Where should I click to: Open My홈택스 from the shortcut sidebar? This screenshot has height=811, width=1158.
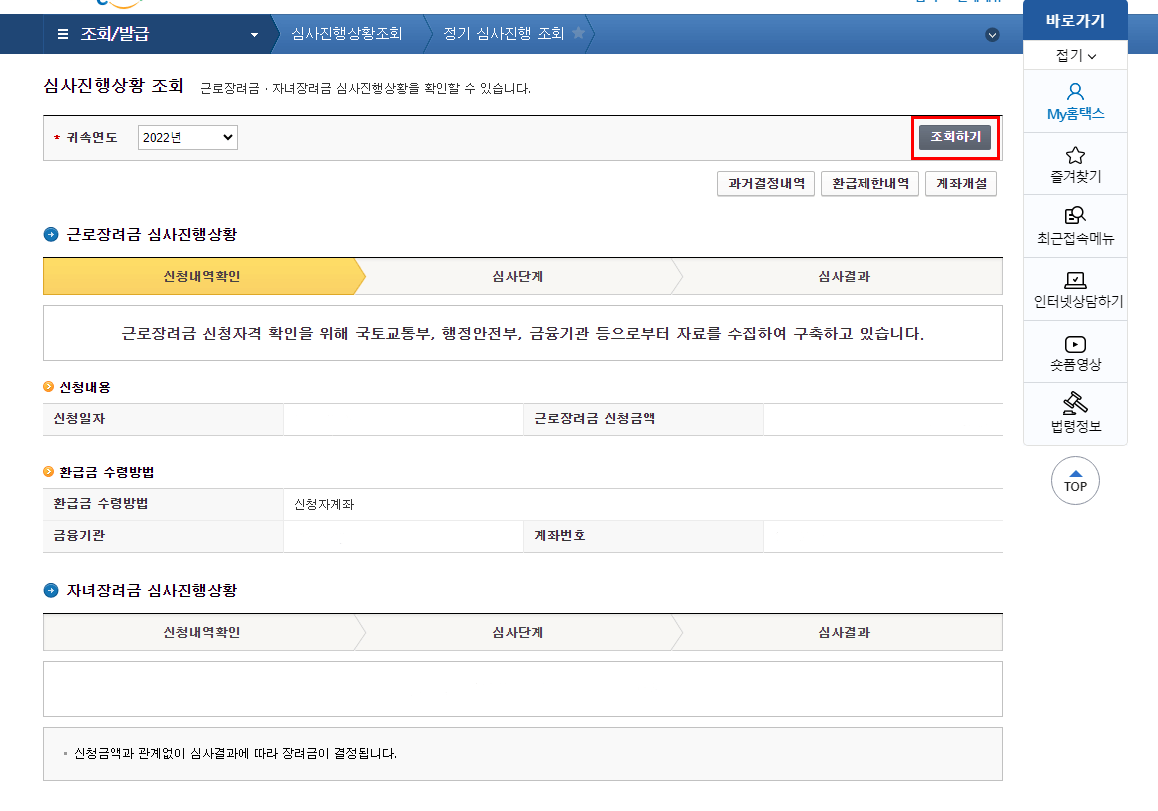[1075, 102]
